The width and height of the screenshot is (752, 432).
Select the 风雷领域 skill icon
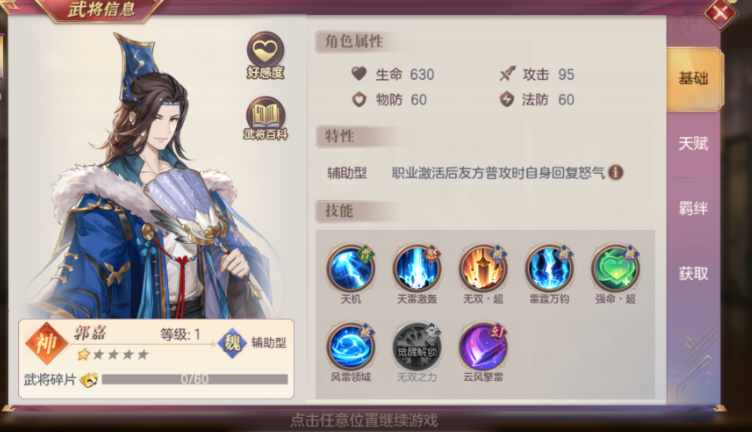351,346
